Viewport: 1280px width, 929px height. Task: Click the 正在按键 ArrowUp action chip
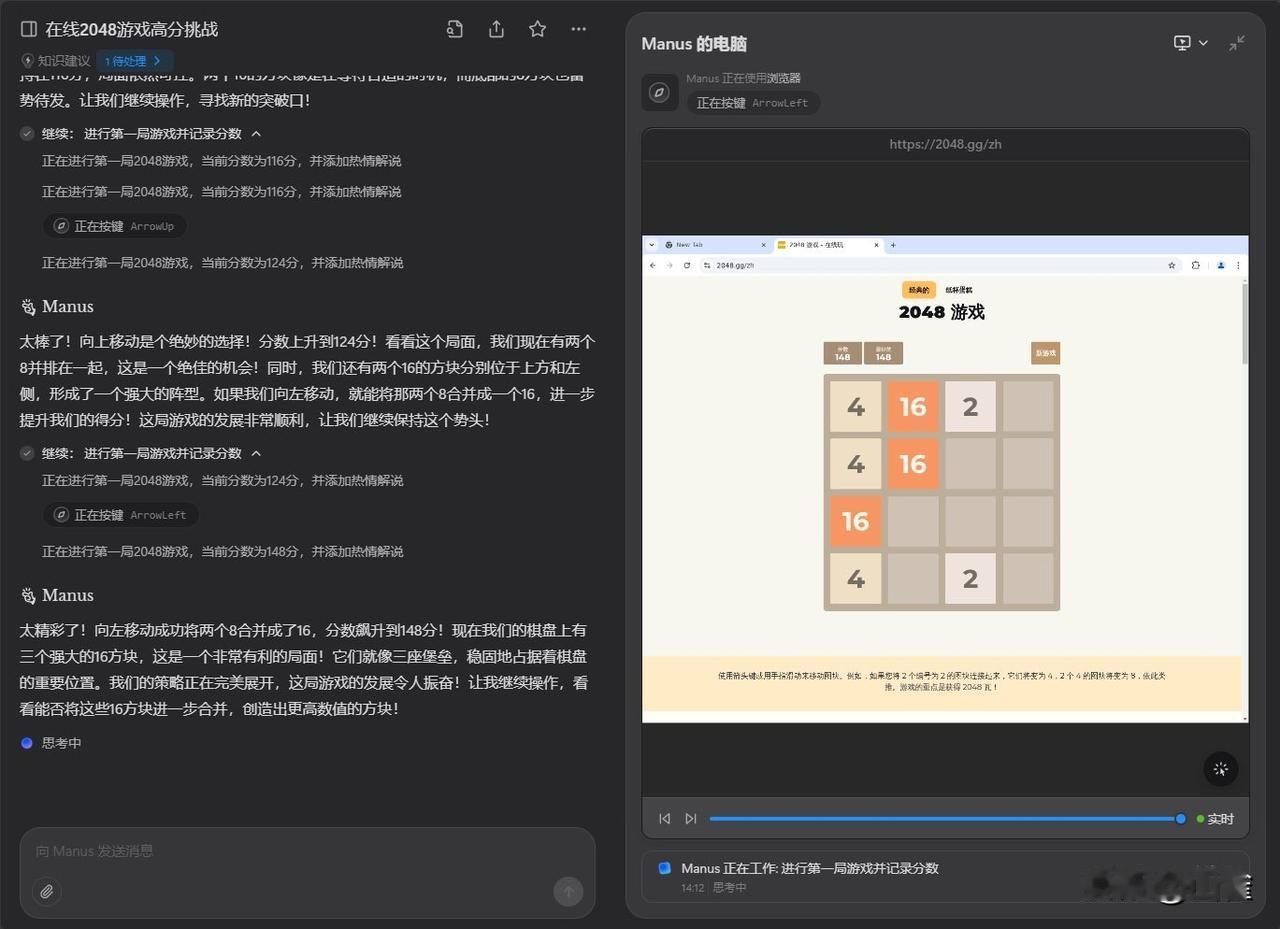115,226
